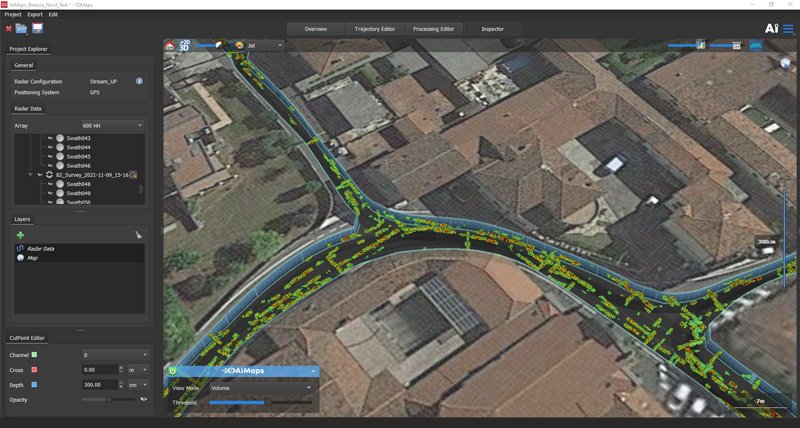
Task: Click the Opacity slider handle
Action: [x=108, y=399]
